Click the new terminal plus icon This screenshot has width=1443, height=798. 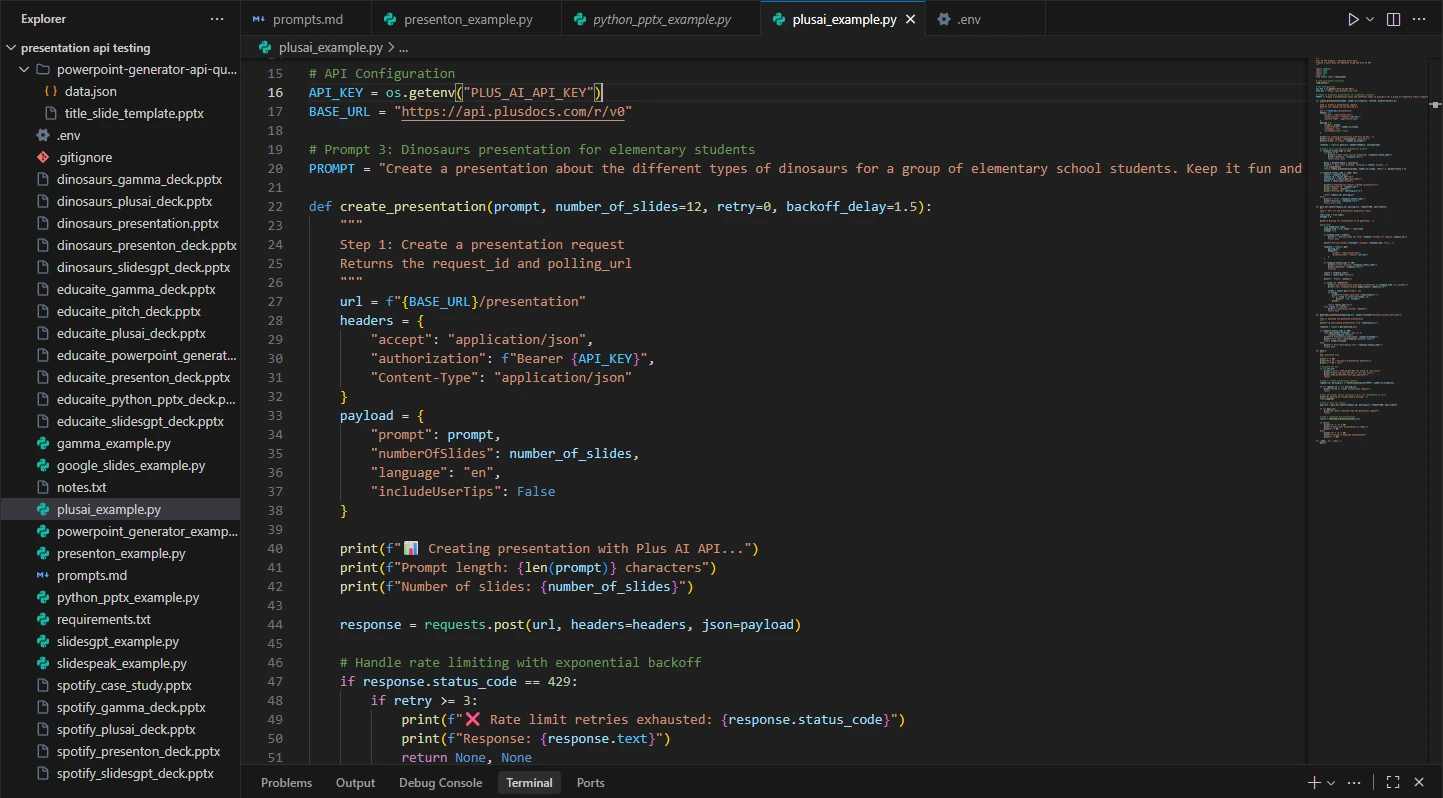coord(1314,783)
